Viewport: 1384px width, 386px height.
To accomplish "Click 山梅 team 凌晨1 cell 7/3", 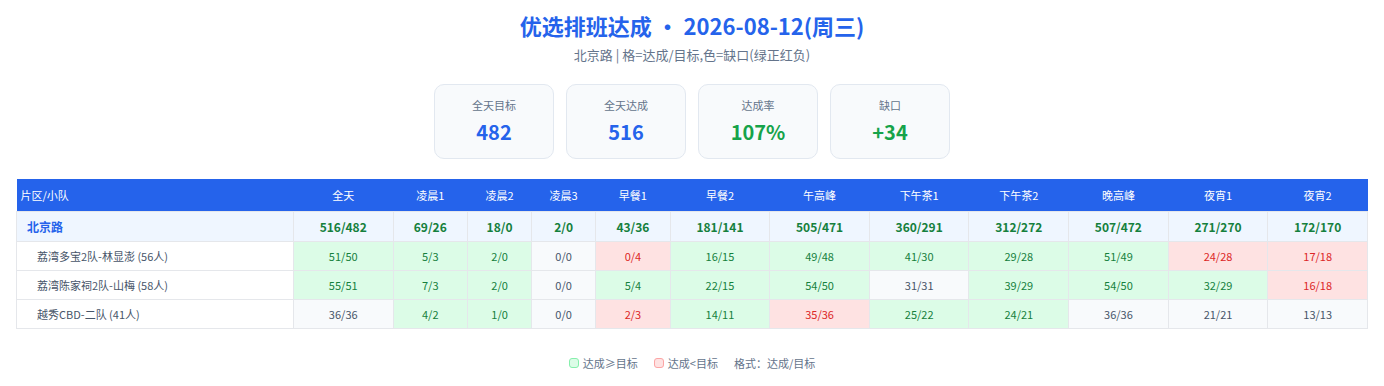I will [x=430, y=285].
